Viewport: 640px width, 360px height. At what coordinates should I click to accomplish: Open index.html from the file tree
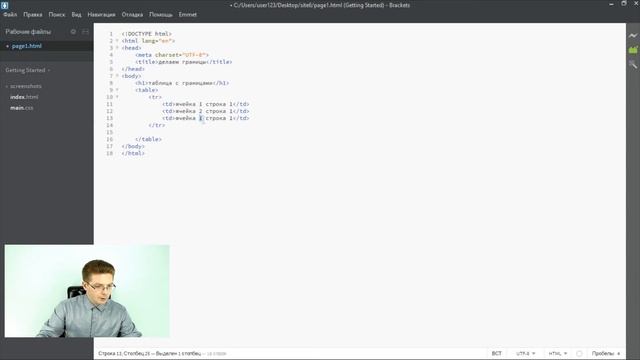coord(24,97)
